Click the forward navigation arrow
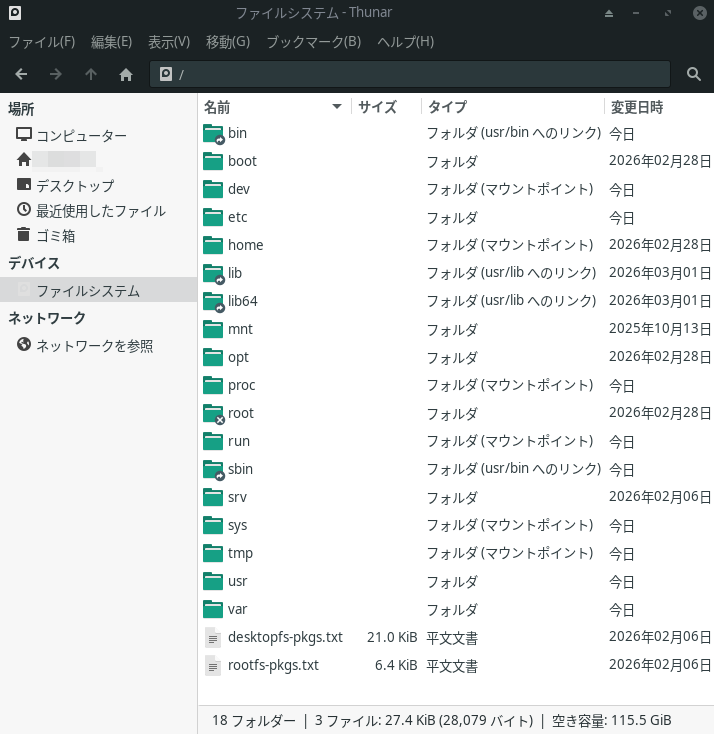 coord(56,74)
